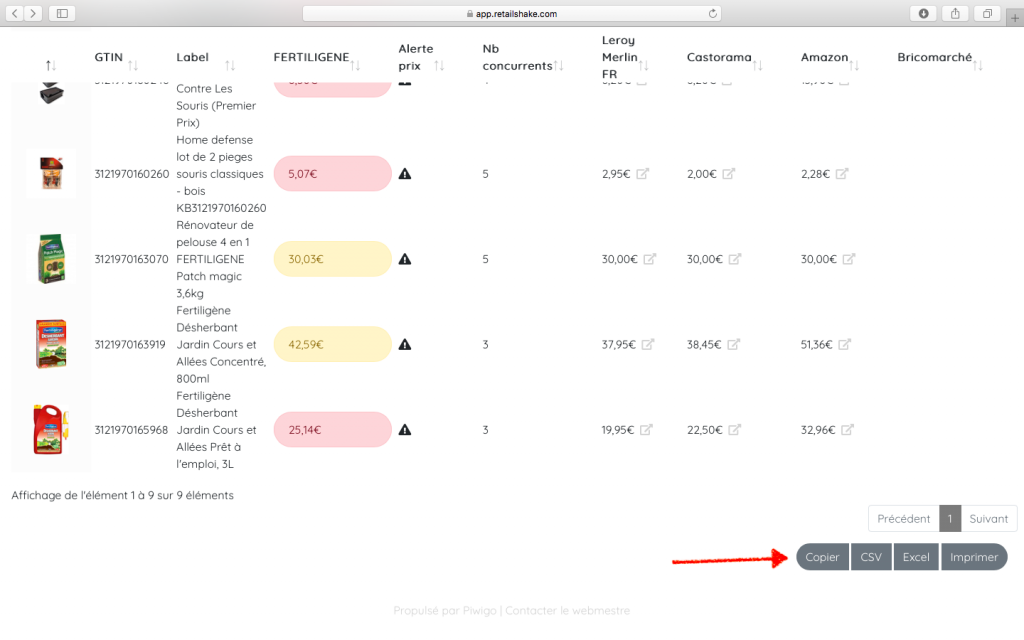Click the red 5,07€ price pill
This screenshot has height=640, width=1024.
point(332,174)
